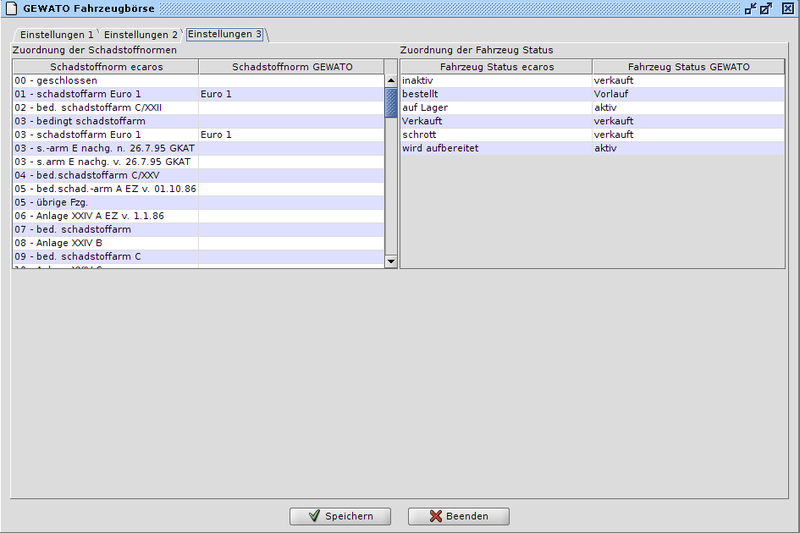
Task: Click the document icon in title bar
Action: click(x=9, y=9)
